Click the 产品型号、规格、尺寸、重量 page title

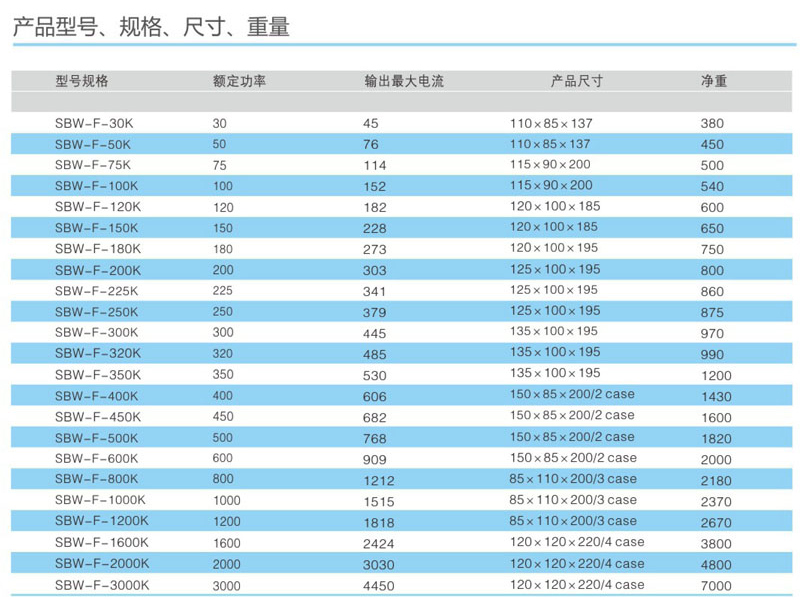151,28
